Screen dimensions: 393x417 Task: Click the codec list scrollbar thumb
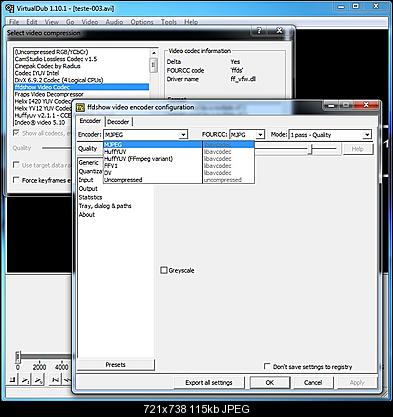[154, 65]
